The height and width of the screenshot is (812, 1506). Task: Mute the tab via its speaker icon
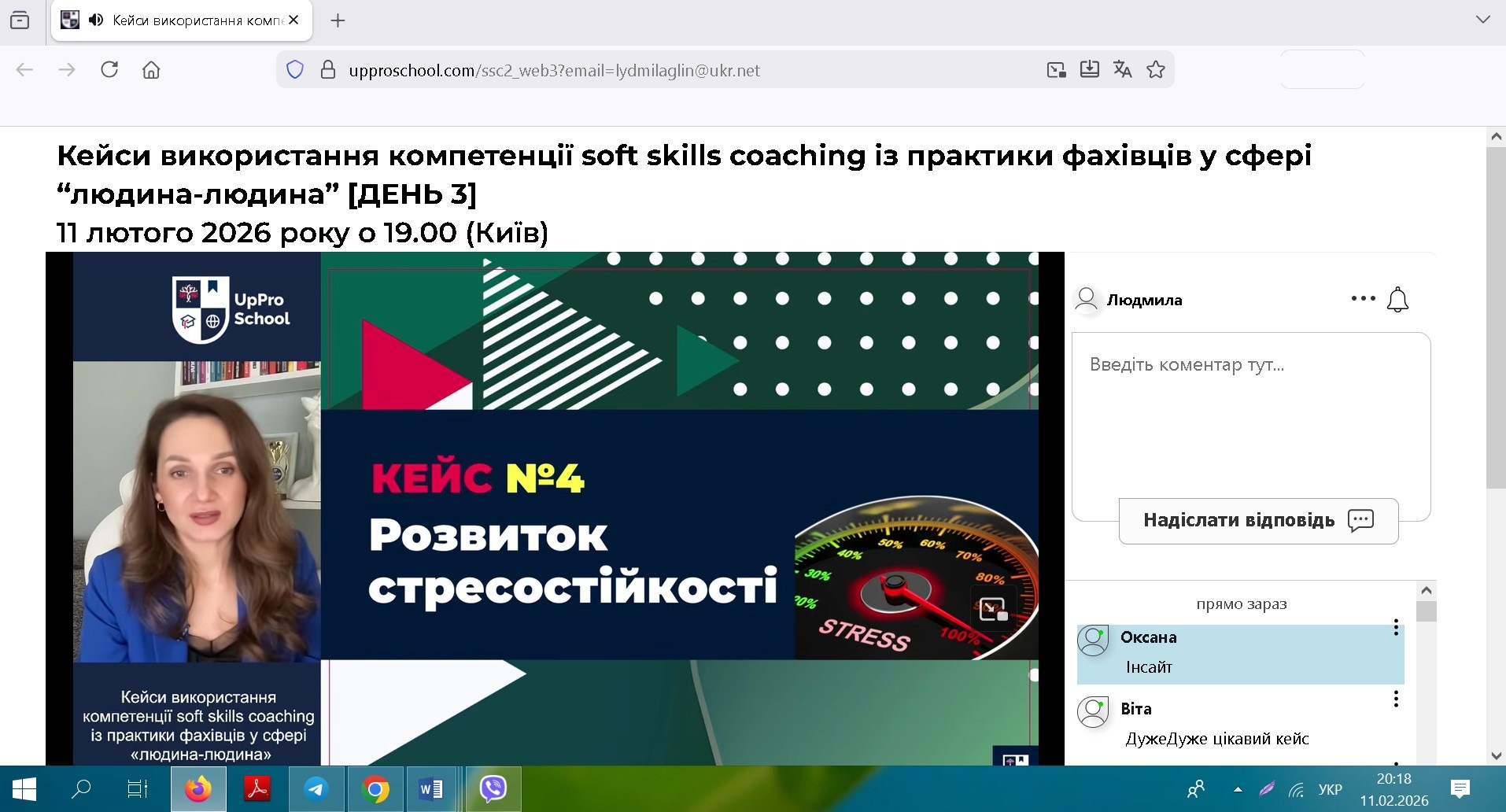(96, 20)
